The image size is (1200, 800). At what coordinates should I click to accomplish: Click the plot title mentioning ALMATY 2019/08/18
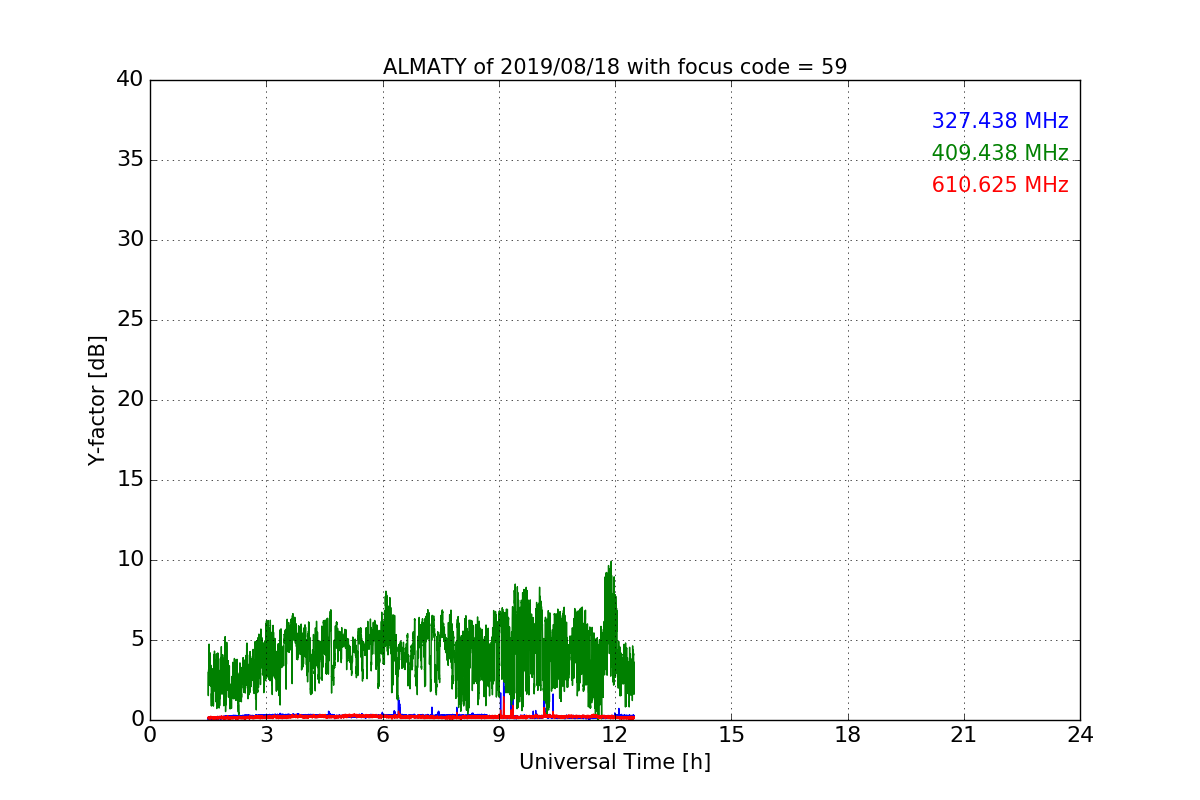[x=615, y=67]
